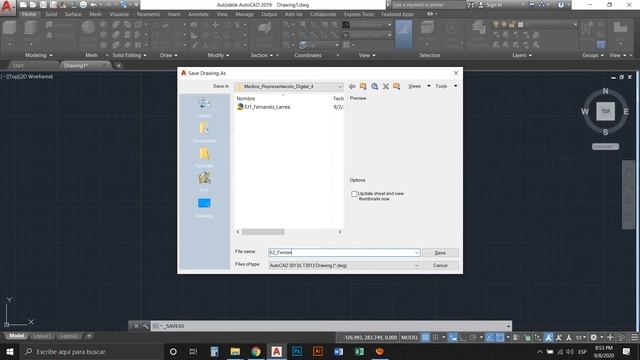Click right scroll arrow in file list
This screenshot has width=640, height=360.
click(340, 232)
